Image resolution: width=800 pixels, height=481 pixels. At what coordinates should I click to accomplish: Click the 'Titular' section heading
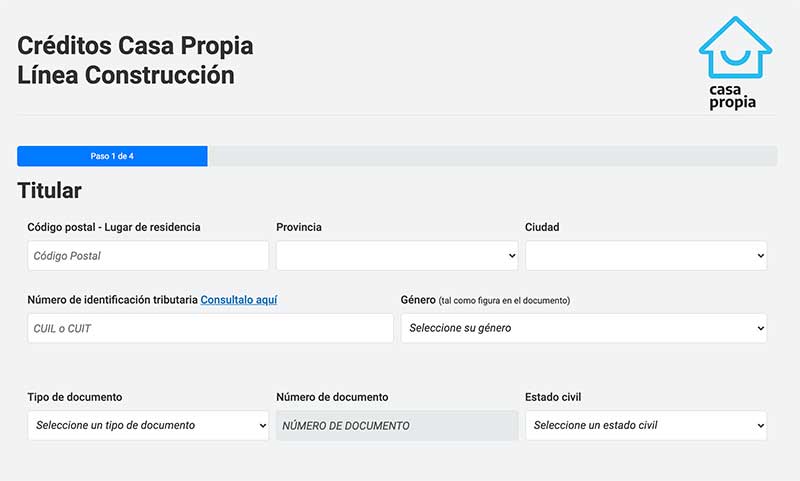click(x=50, y=190)
